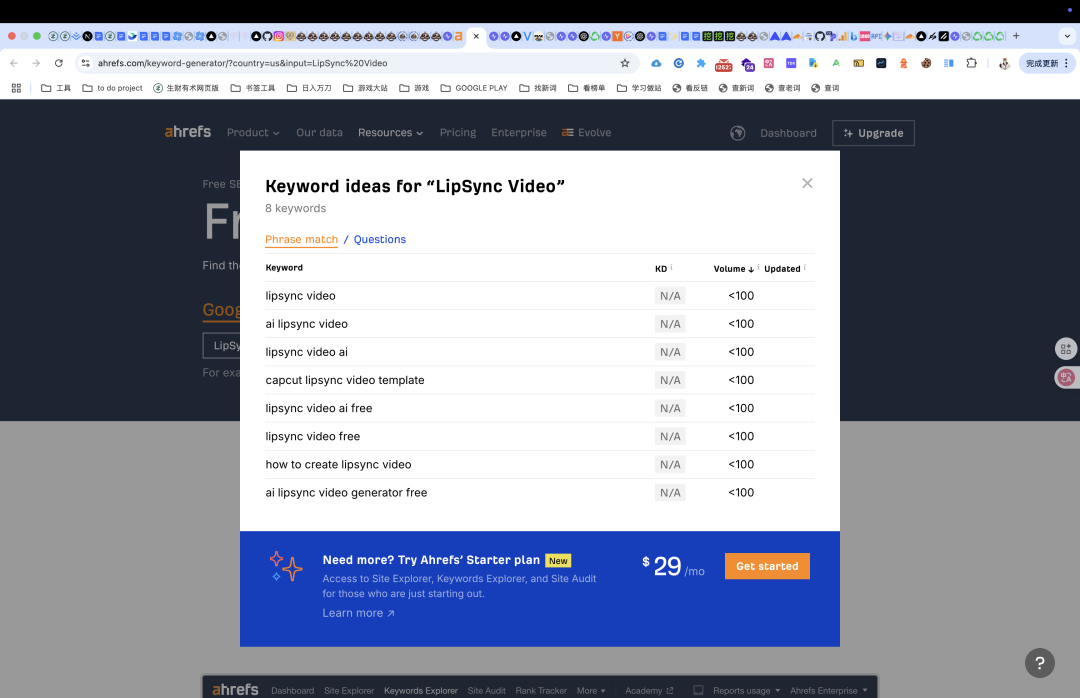Click the browser back arrow

coord(14,63)
